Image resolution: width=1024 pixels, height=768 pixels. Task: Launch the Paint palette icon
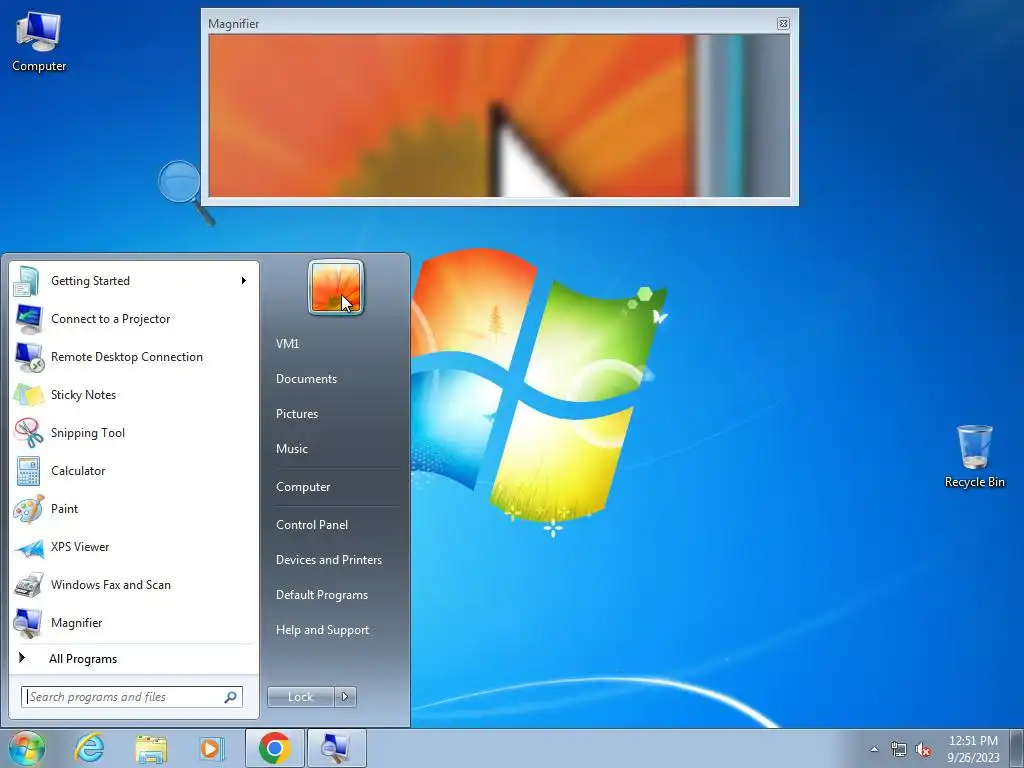click(x=28, y=509)
